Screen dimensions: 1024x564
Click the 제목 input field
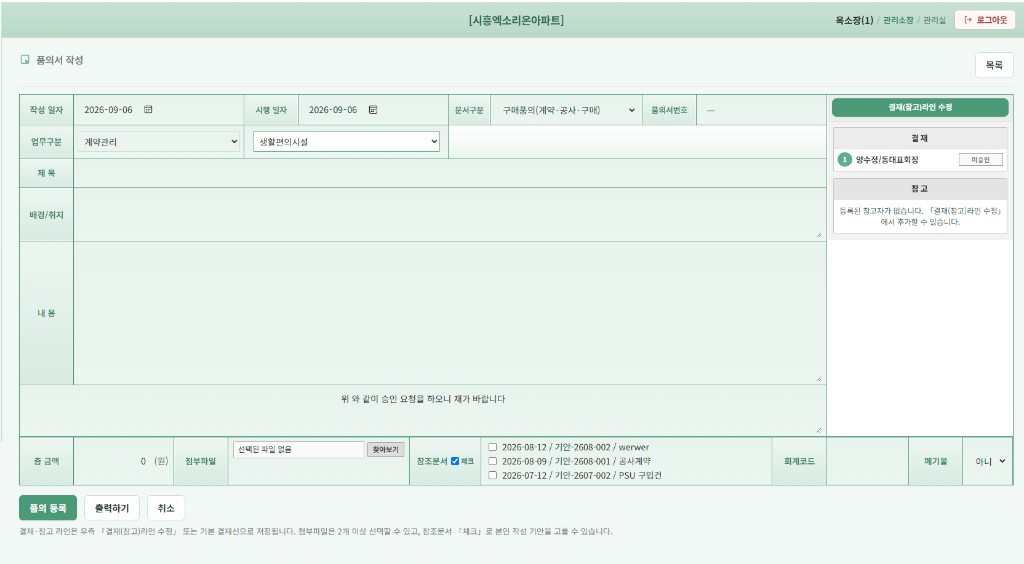pos(449,173)
